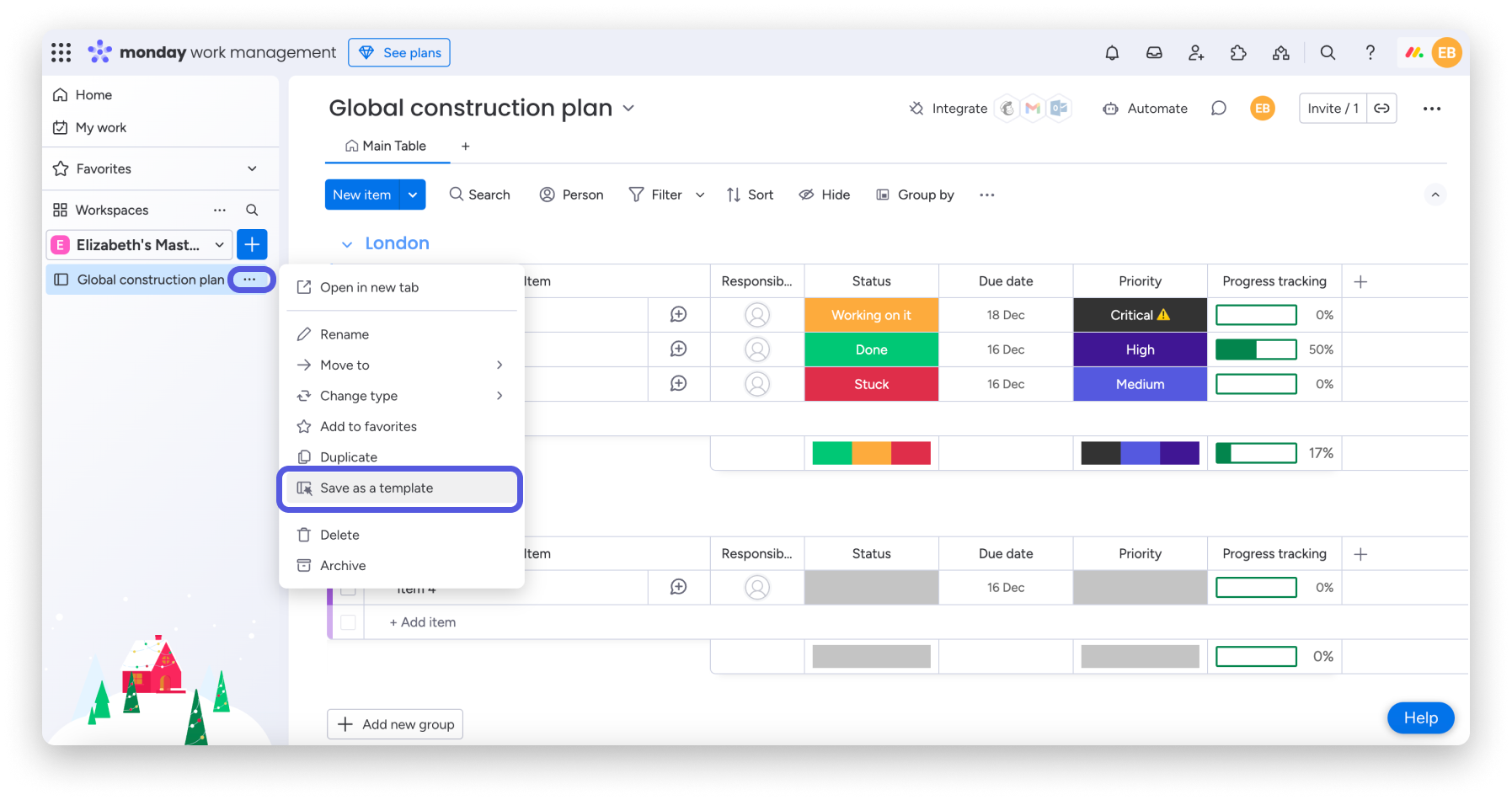Expand New item dropdown arrow

pos(413,195)
